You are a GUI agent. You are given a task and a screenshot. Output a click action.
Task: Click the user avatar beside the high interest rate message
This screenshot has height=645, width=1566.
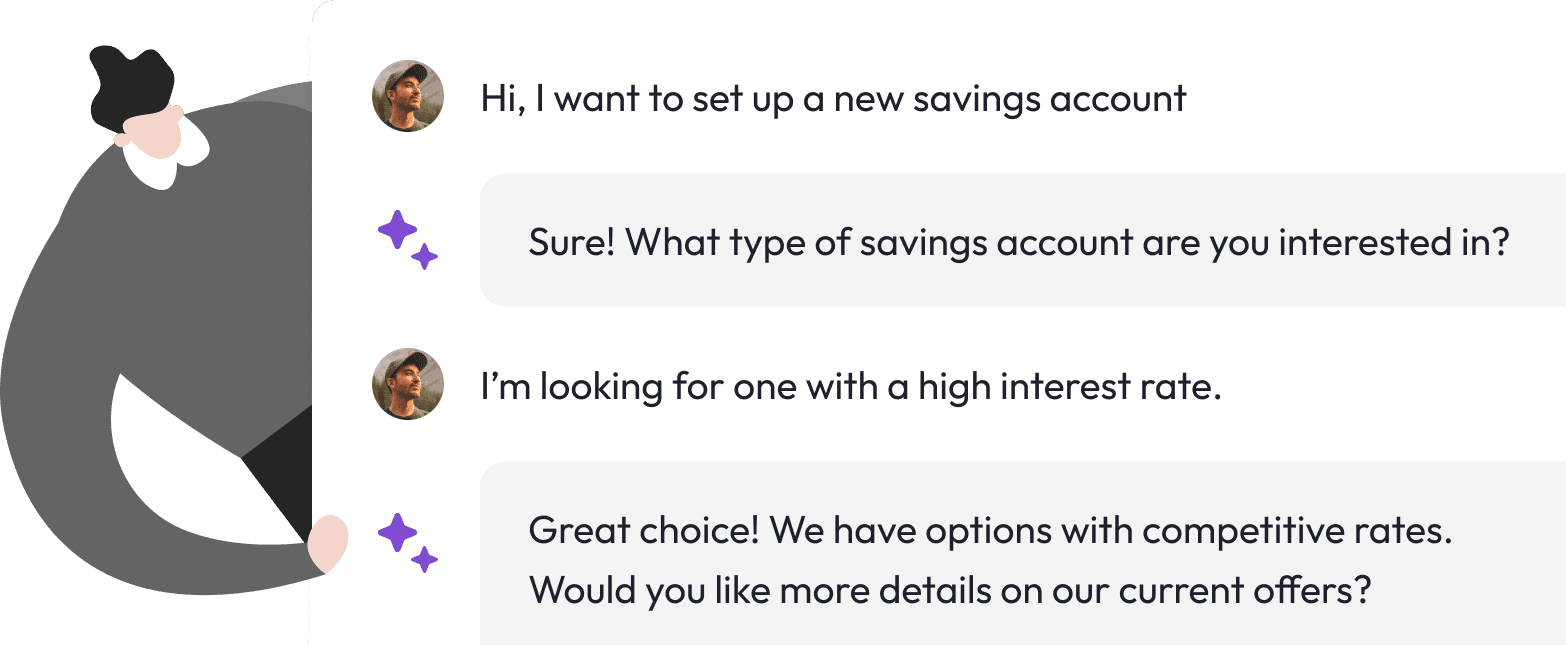pos(408,384)
